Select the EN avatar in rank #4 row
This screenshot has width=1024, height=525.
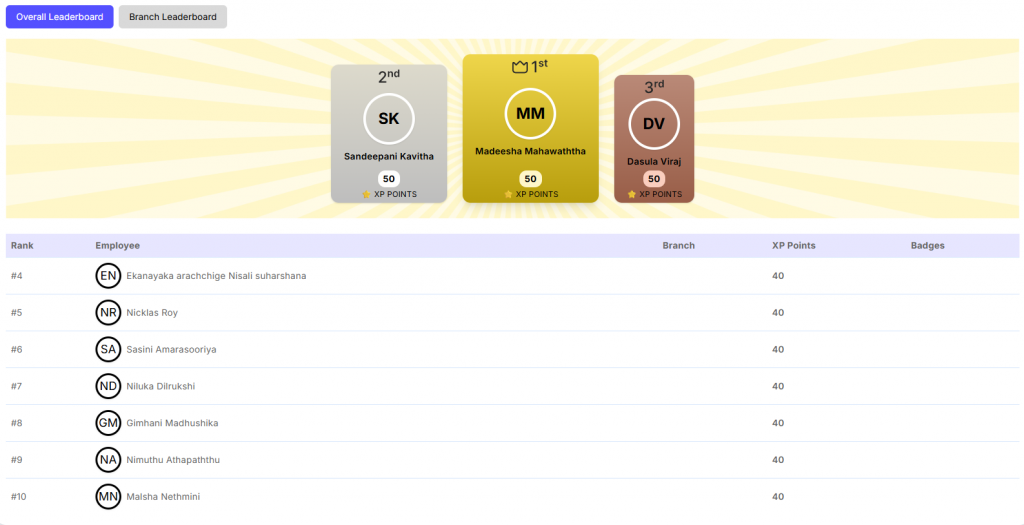(x=108, y=276)
